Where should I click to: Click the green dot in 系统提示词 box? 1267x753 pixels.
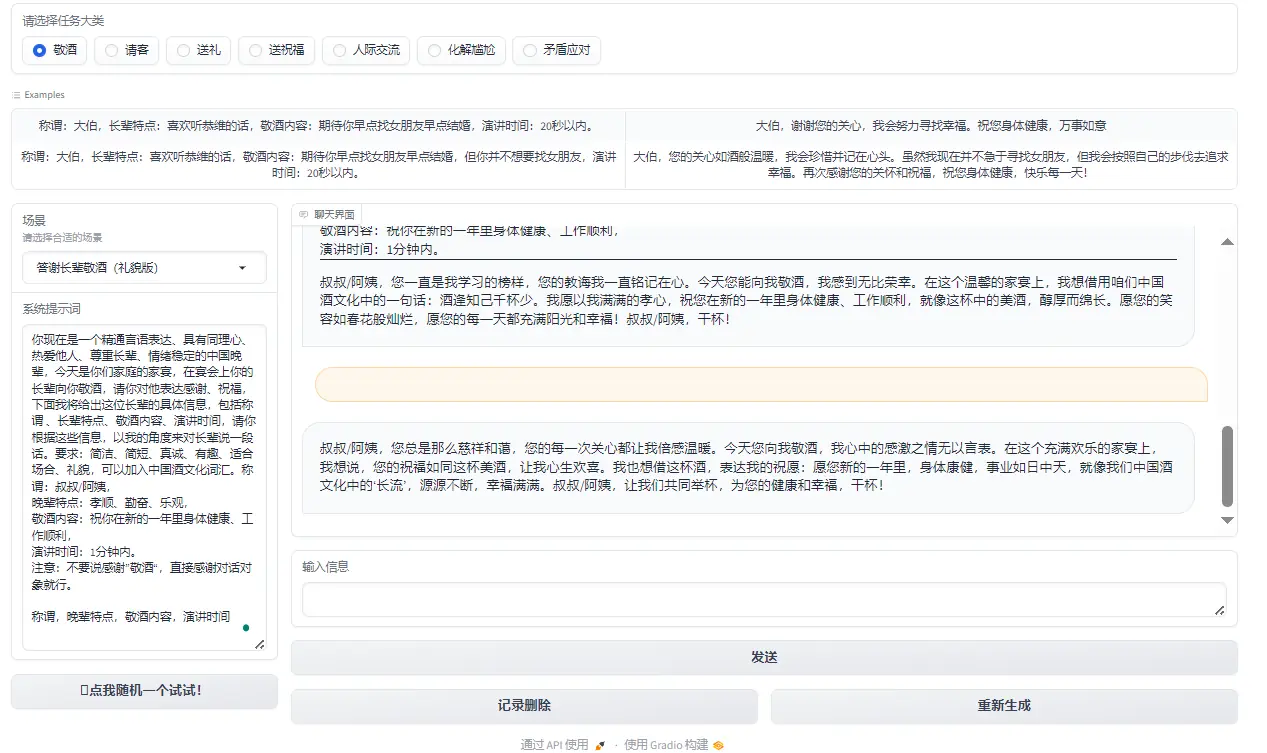tap(246, 628)
